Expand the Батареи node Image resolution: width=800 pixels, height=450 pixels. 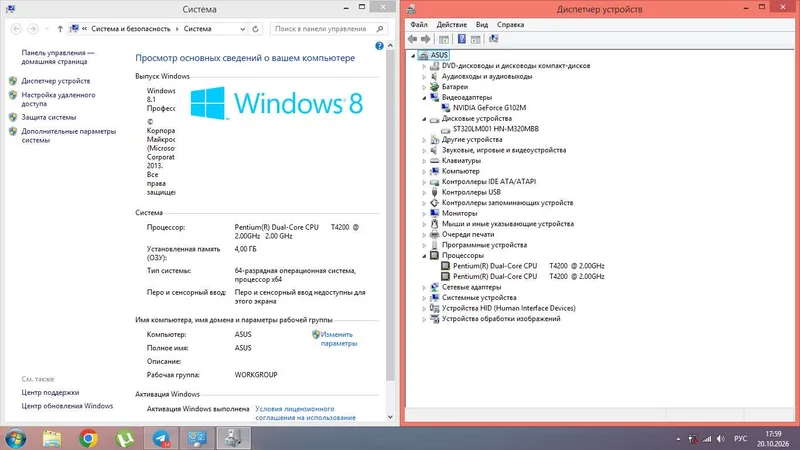(424, 87)
